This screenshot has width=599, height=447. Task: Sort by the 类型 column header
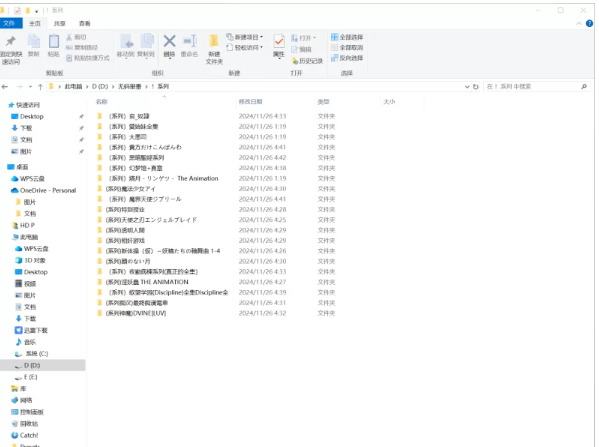(x=323, y=102)
